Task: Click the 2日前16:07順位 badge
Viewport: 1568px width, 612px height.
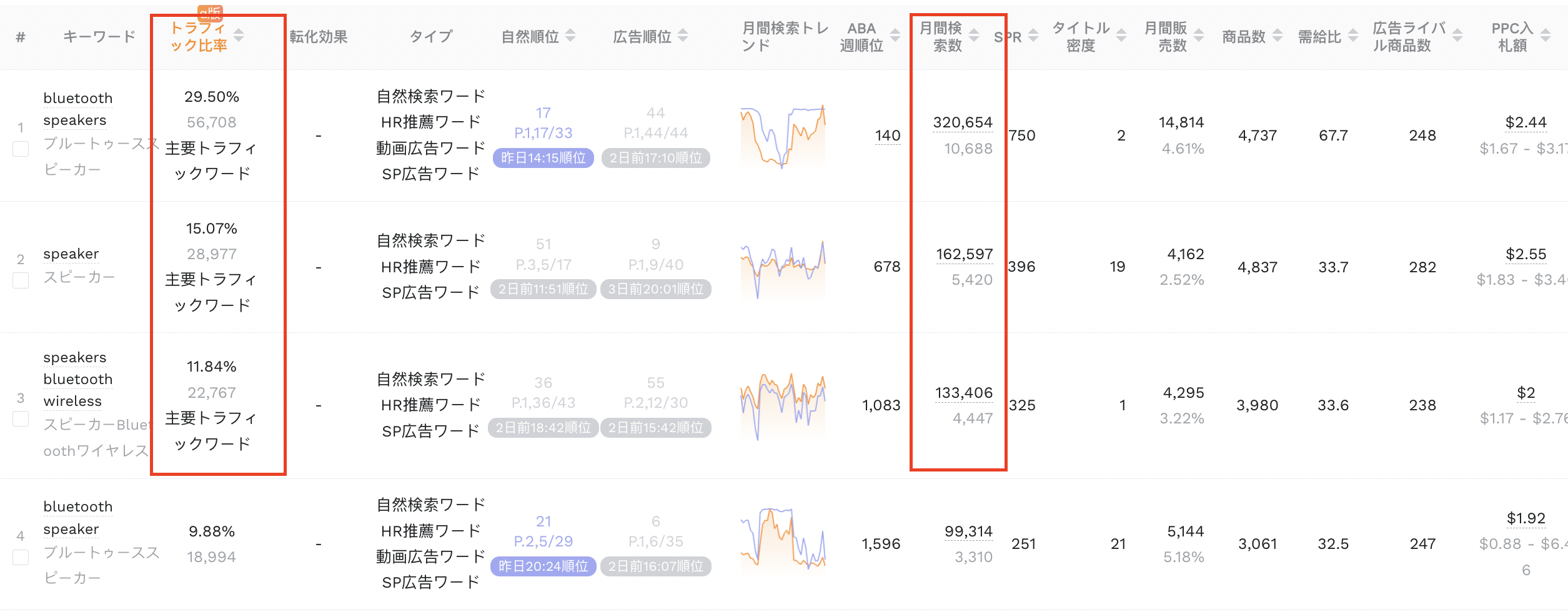Action: 656,566
